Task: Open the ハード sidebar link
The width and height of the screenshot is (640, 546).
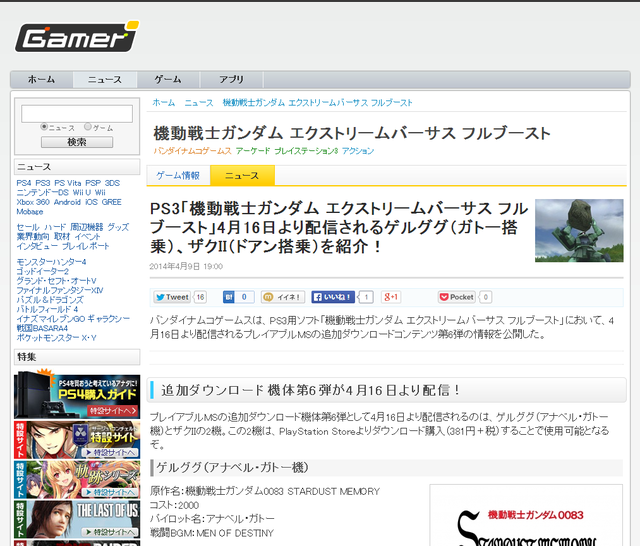Action: [55, 227]
